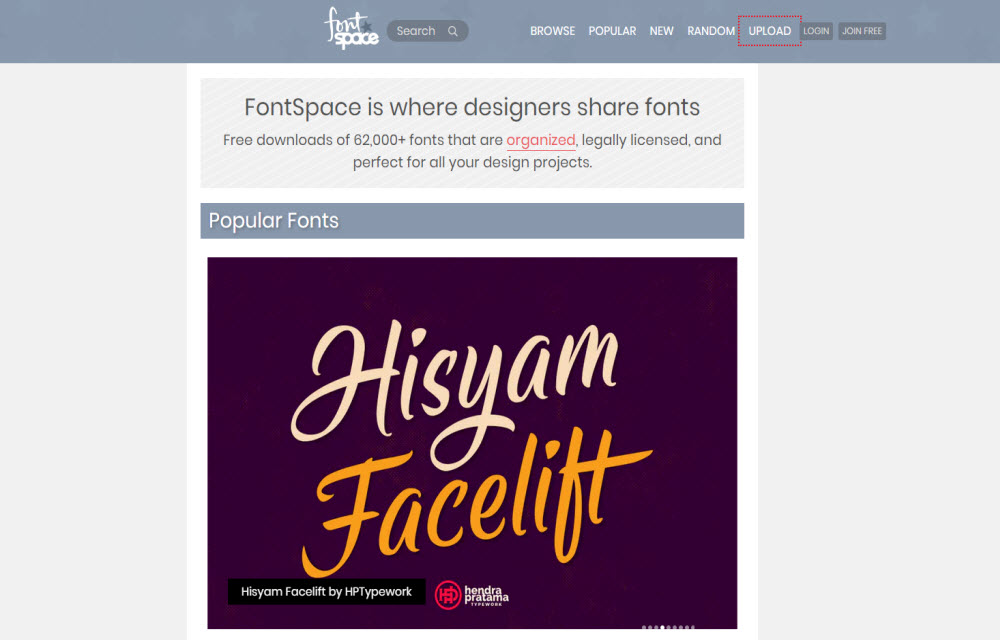The width and height of the screenshot is (1000, 640).
Task: Select the second carousel dot
Action: [650, 627]
